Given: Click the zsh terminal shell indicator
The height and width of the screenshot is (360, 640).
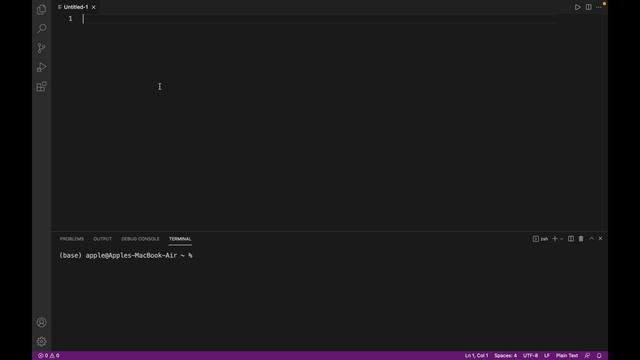Looking at the screenshot, I should click(x=540, y=239).
